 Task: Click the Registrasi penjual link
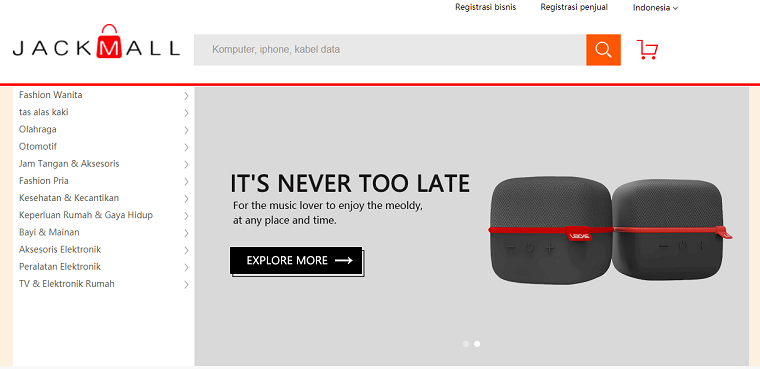click(x=574, y=7)
